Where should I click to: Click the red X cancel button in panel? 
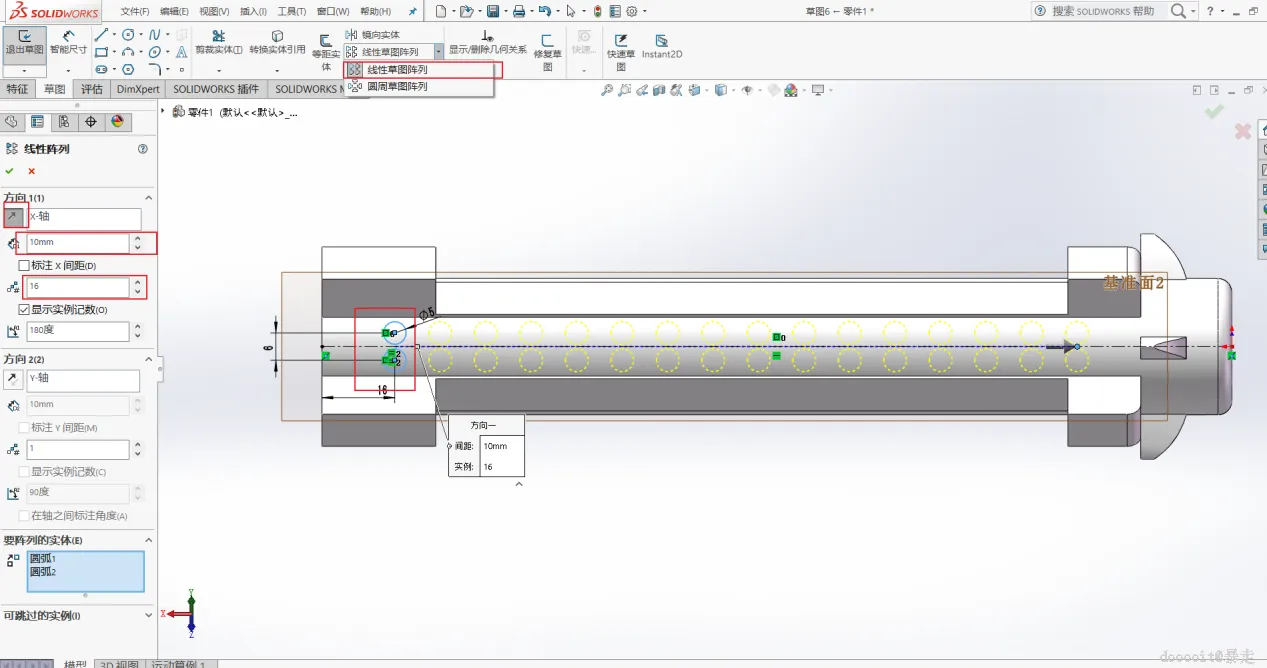coord(31,171)
